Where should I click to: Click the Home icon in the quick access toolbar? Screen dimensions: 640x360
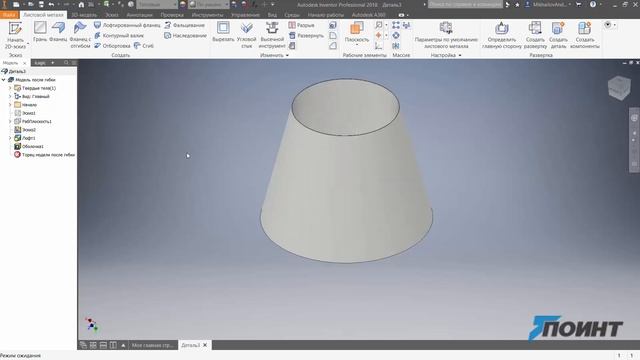81,4
